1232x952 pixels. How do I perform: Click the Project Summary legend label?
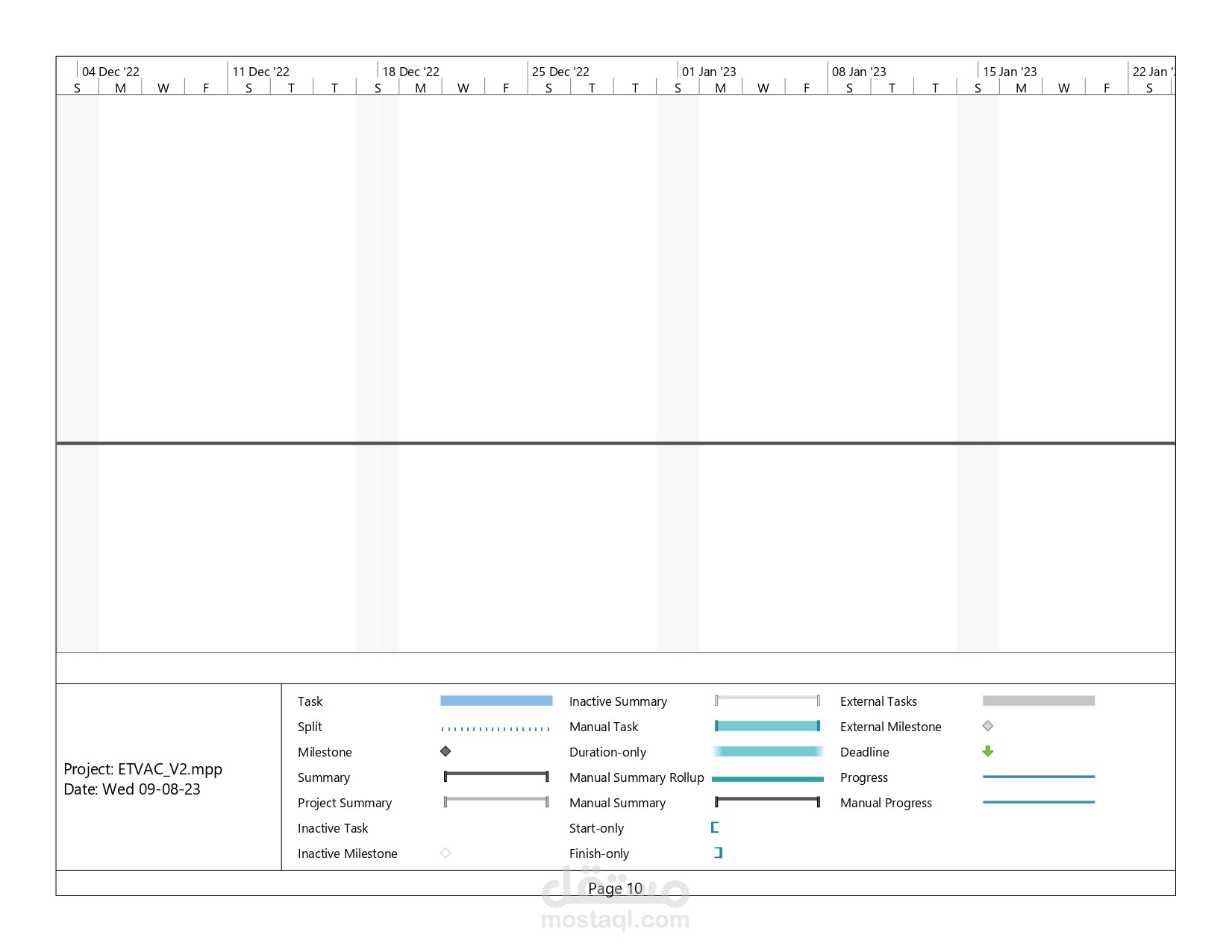click(345, 803)
